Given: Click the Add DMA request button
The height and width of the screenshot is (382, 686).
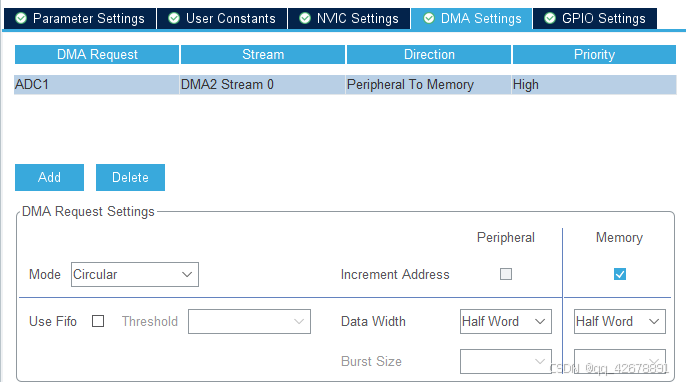Looking at the screenshot, I should click(x=49, y=177).
